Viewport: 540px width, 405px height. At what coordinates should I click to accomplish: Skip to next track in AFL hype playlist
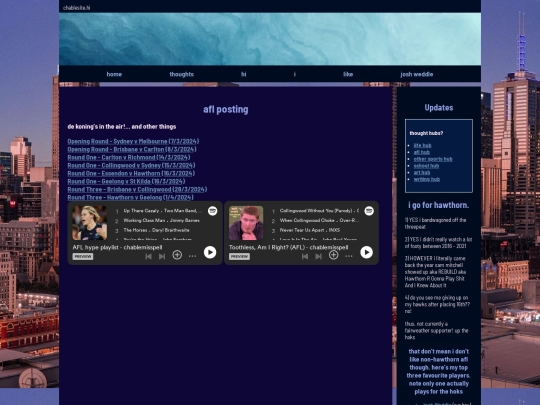click(x=162, y=256)
